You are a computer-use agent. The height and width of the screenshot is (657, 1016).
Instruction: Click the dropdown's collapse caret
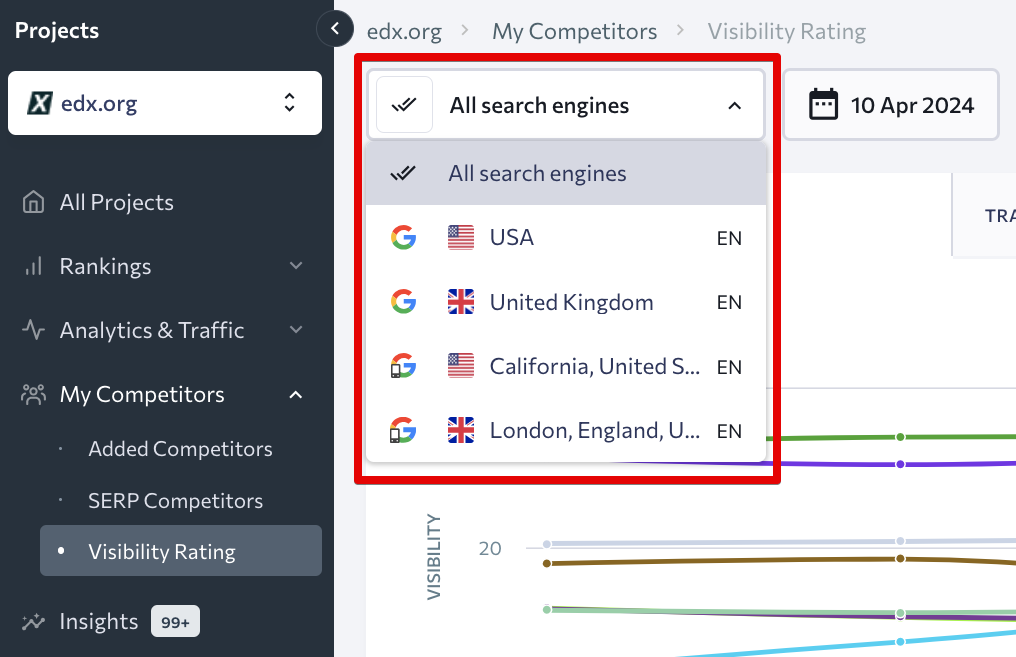coord(734,106)
